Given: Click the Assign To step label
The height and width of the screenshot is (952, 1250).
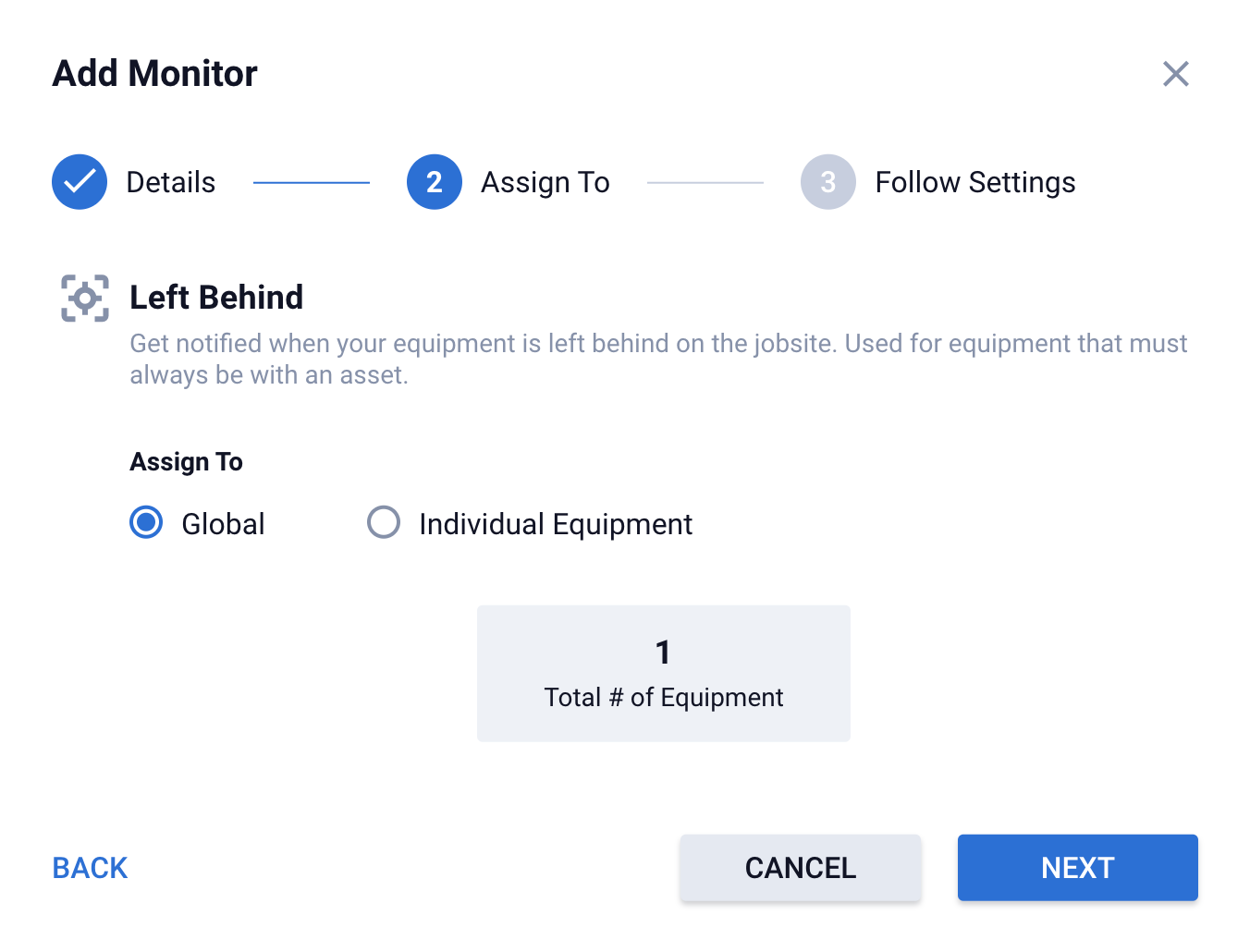Looking at the screenshot, I should pyautogui.click(x=545, y=182).
